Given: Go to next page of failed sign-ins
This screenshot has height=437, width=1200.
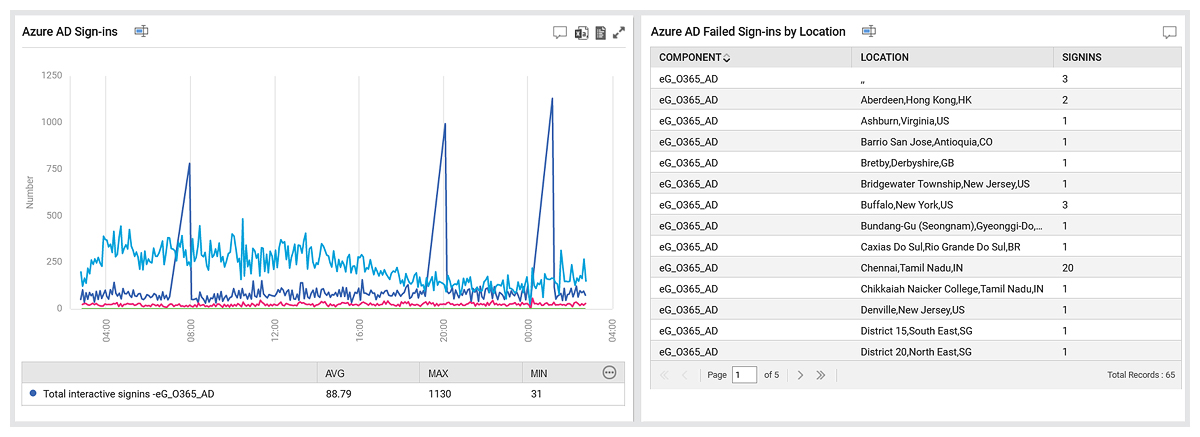Looking at the screenshot, I should (800, 375).
